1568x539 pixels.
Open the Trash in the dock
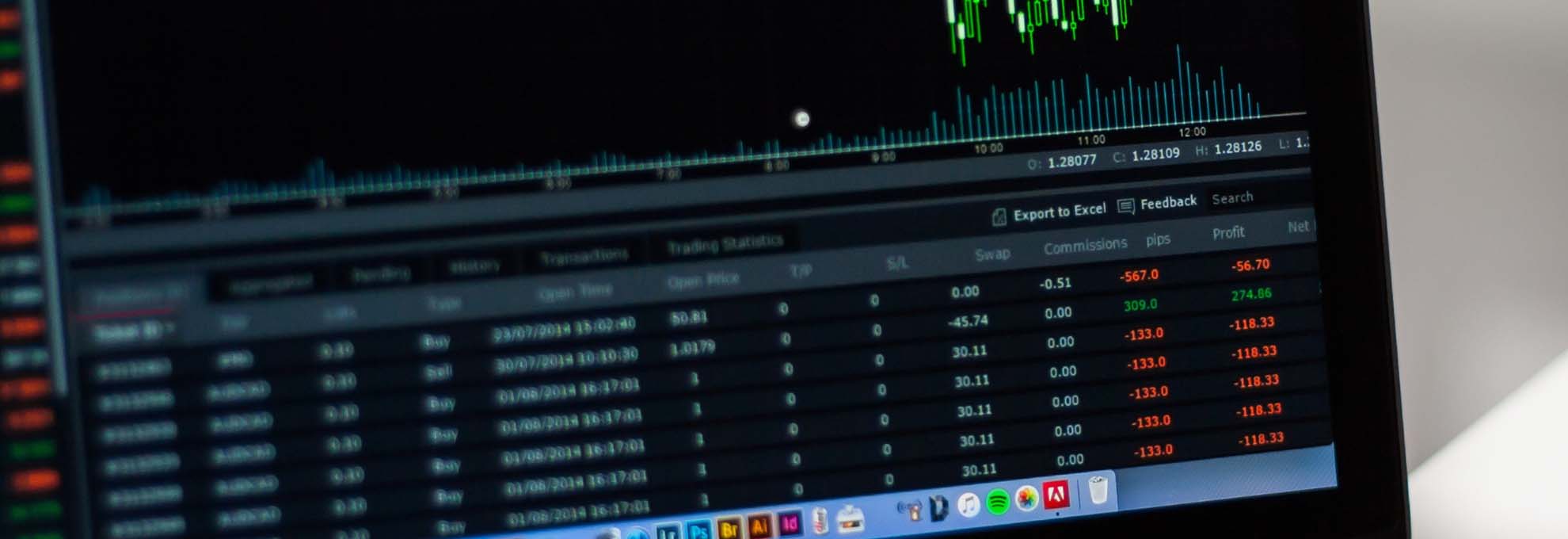pyautogui.click(x=1098, y=491)
